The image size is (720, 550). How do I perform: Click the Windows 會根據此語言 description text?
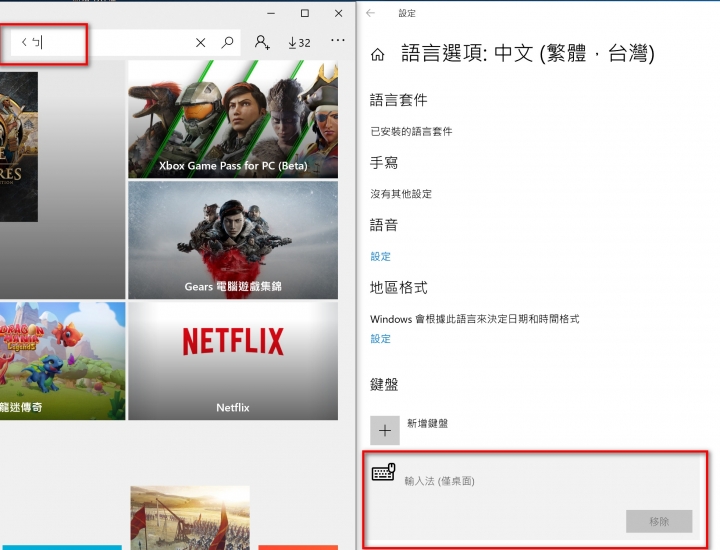(475, 319)
